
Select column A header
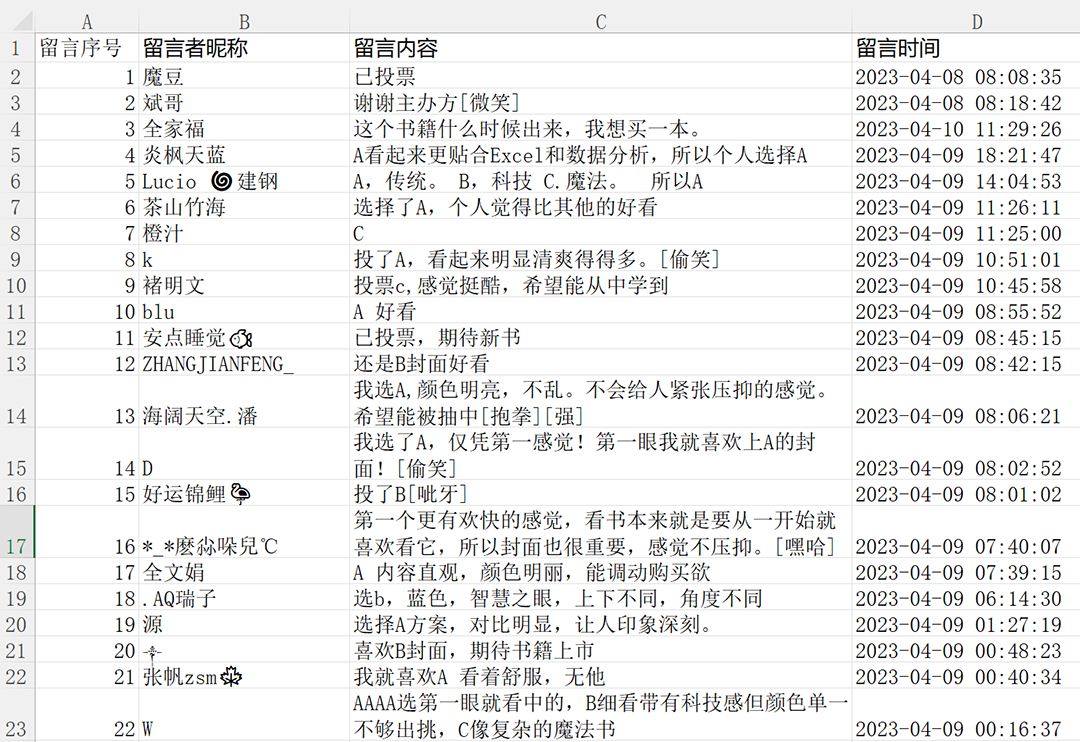point(87,18)
